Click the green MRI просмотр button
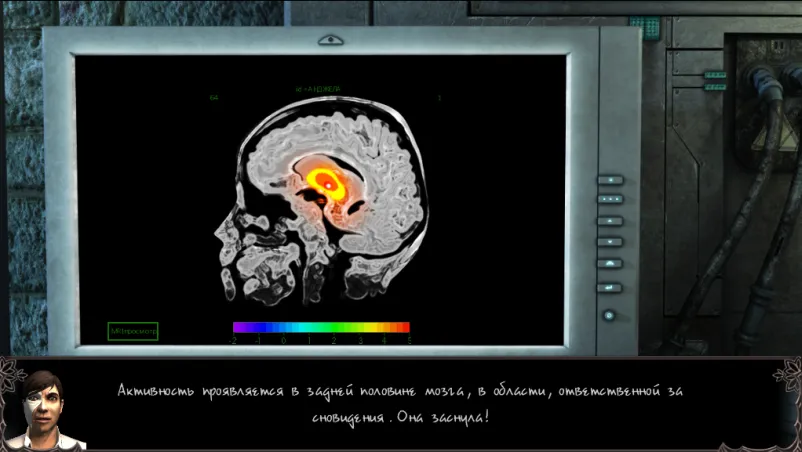802x452 pixels. click(x=133, y=331)
